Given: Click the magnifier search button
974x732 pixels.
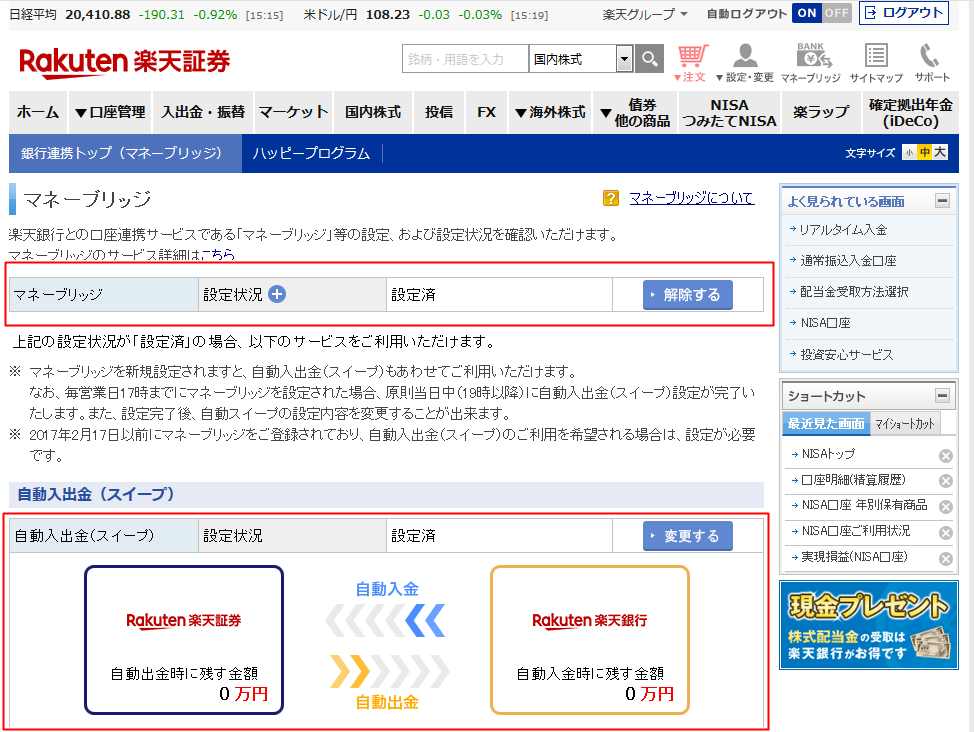Looking at the screenshot, I should 649,59.
